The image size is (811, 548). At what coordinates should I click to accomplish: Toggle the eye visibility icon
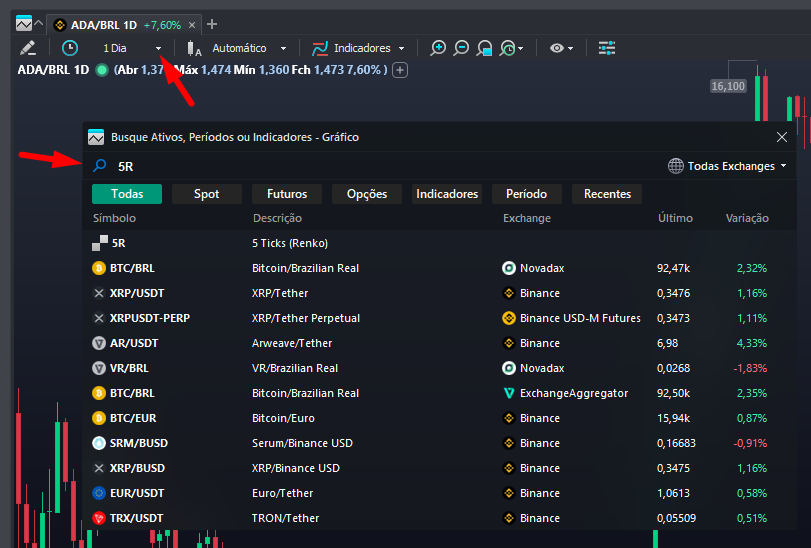(x=557, y=48)
